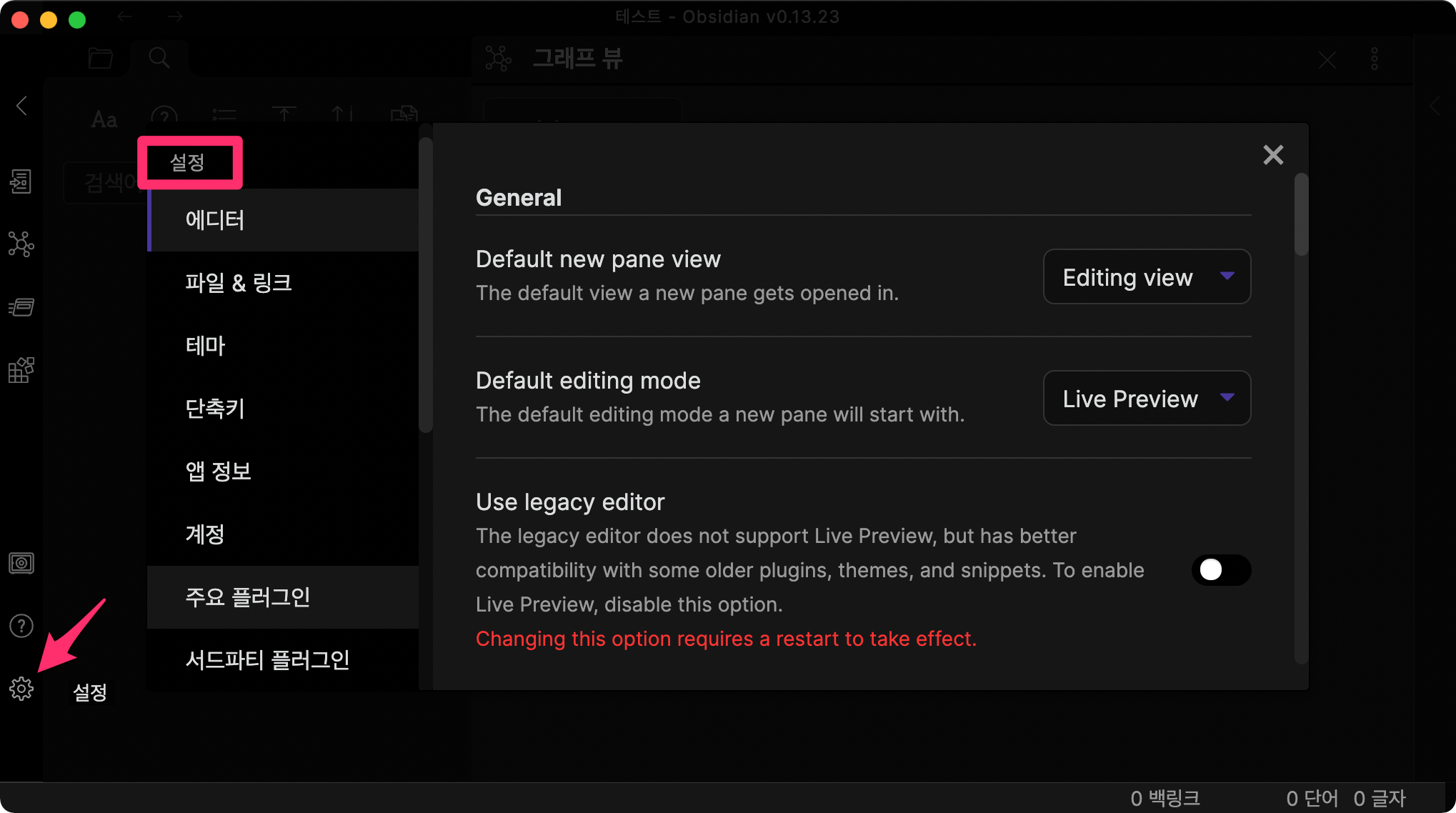Toggle the Use legacy editor switch

tap(1220, 569)
